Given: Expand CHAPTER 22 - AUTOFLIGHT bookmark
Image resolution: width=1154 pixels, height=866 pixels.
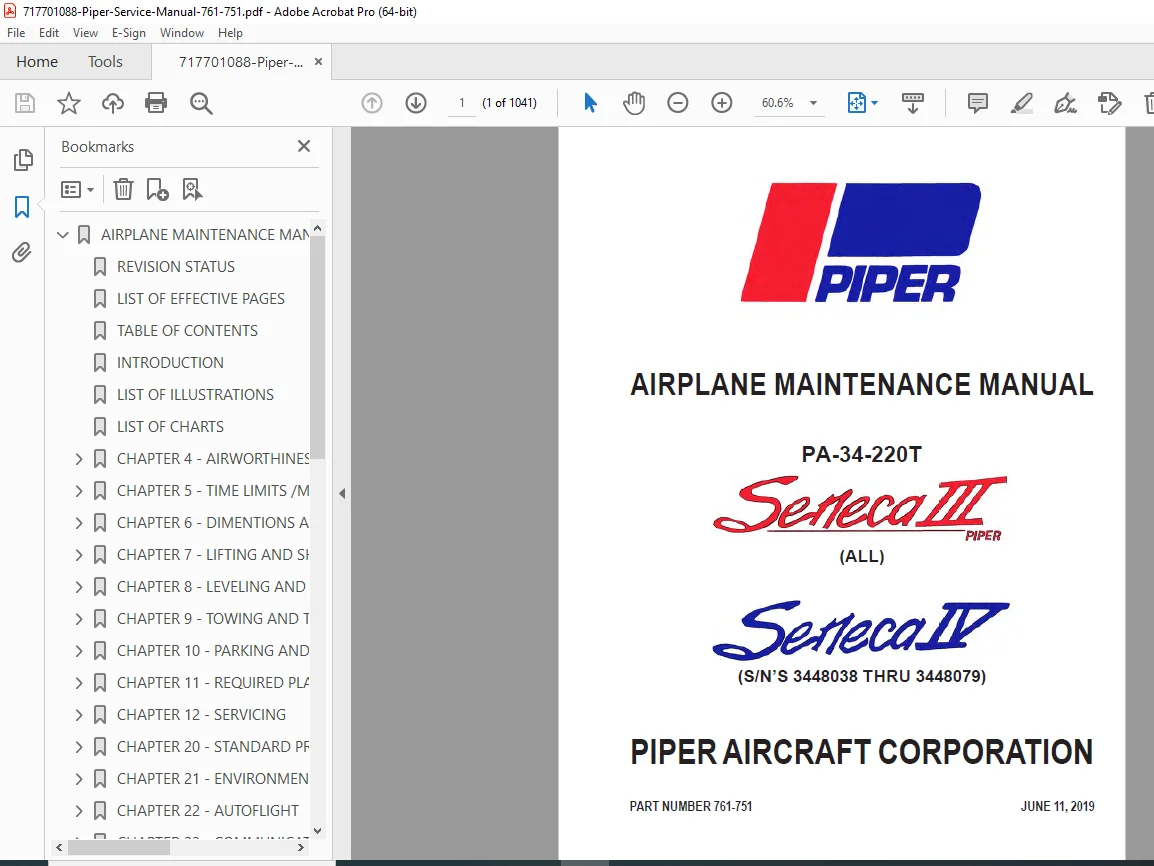Looking at the screenshot, I should click(x=79, y=811).
